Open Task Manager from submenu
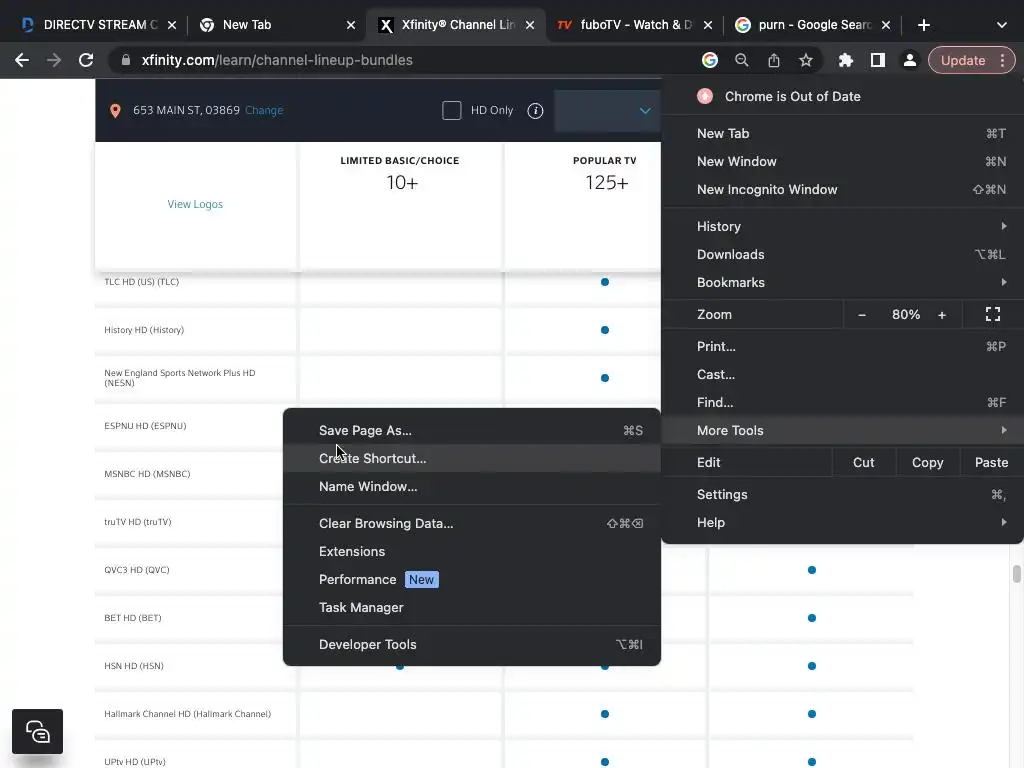The image size is (1024, 768). tap(472, 607)
